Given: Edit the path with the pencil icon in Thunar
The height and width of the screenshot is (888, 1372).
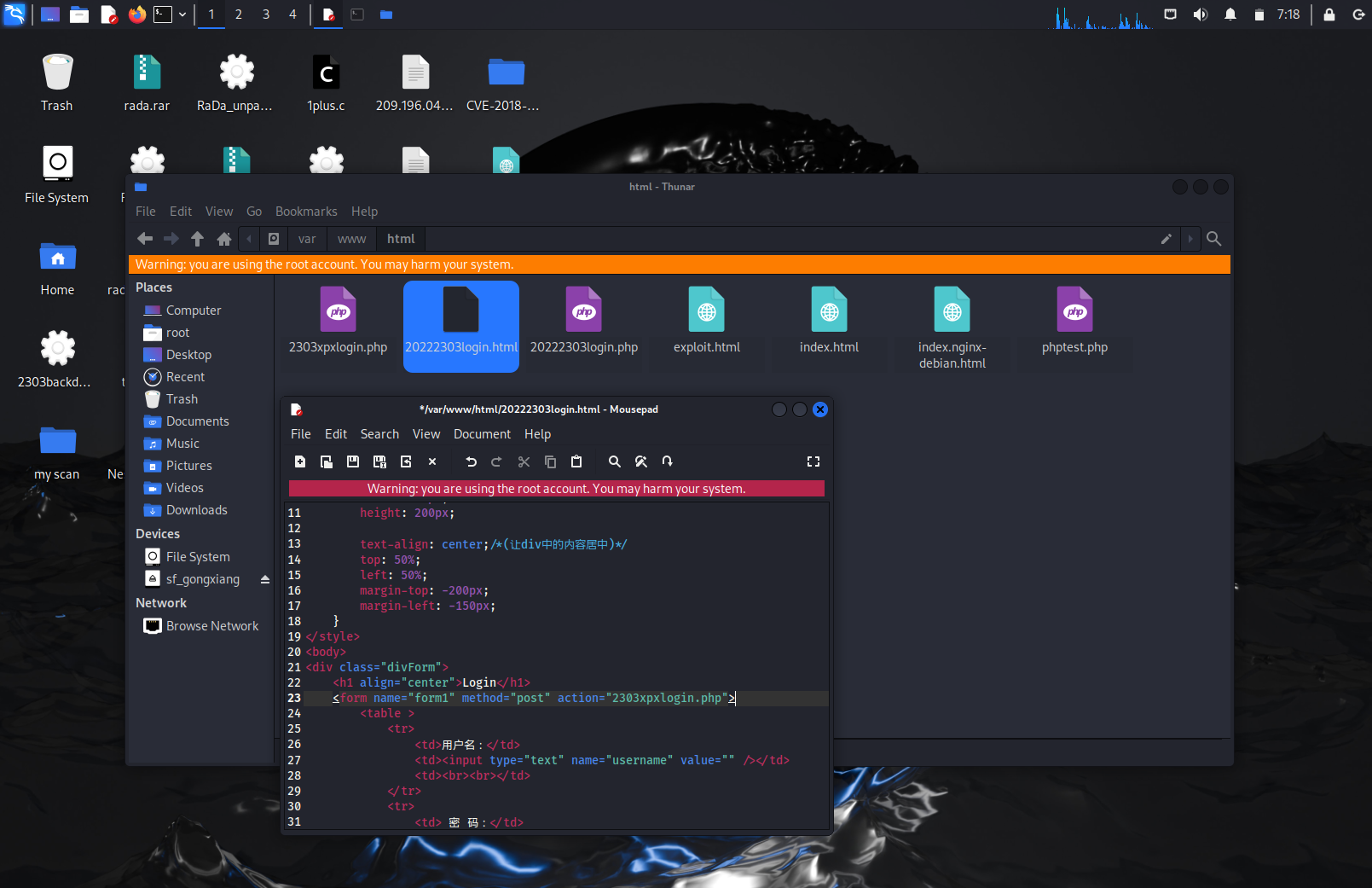Looking at the screenshot, I should point(1166,239).
